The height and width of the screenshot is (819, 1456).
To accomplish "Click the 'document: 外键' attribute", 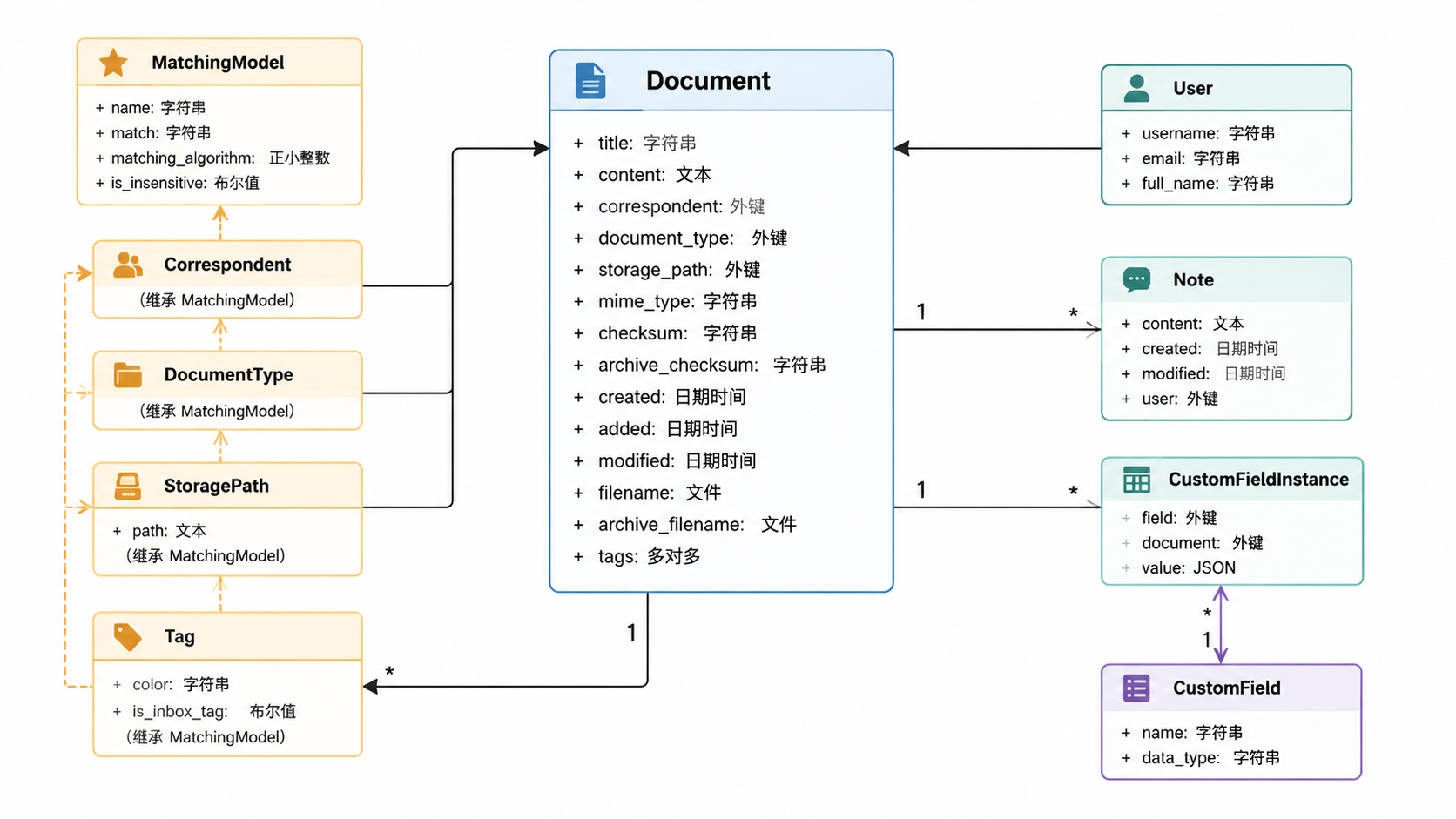I will click(x=1192, y=543).
